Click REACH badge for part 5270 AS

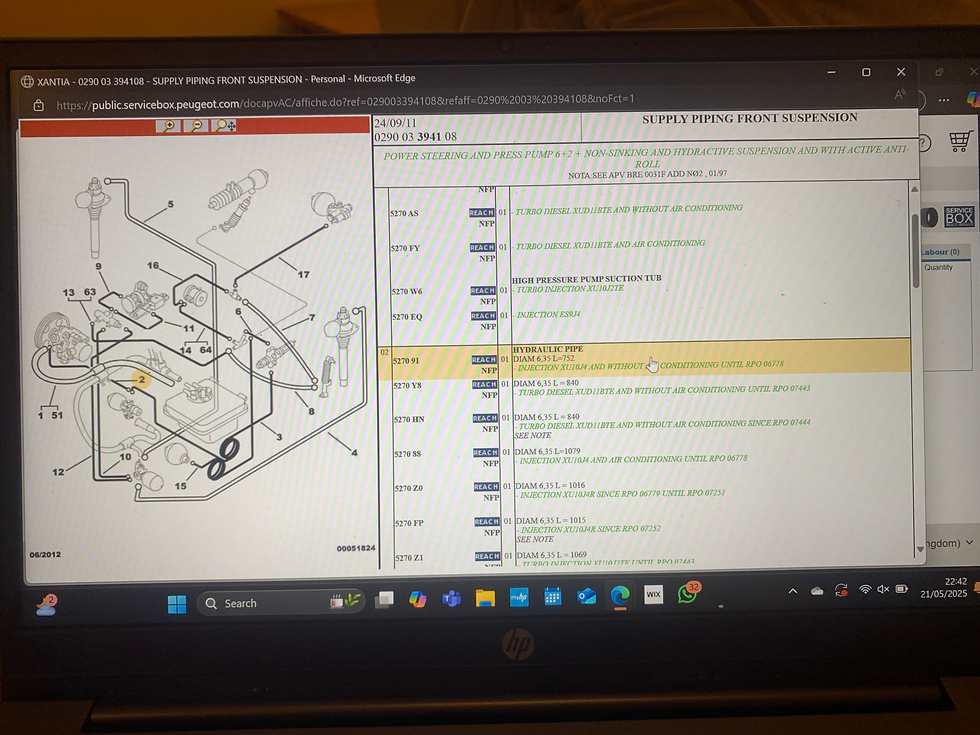(x=481, y=212)
